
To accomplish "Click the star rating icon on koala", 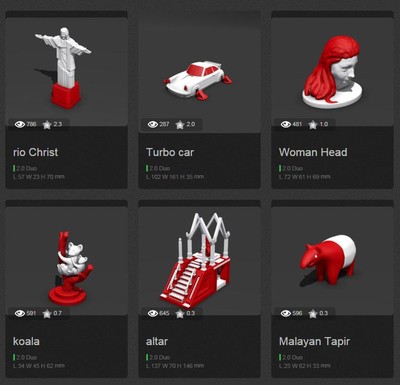I will [47, 314].
